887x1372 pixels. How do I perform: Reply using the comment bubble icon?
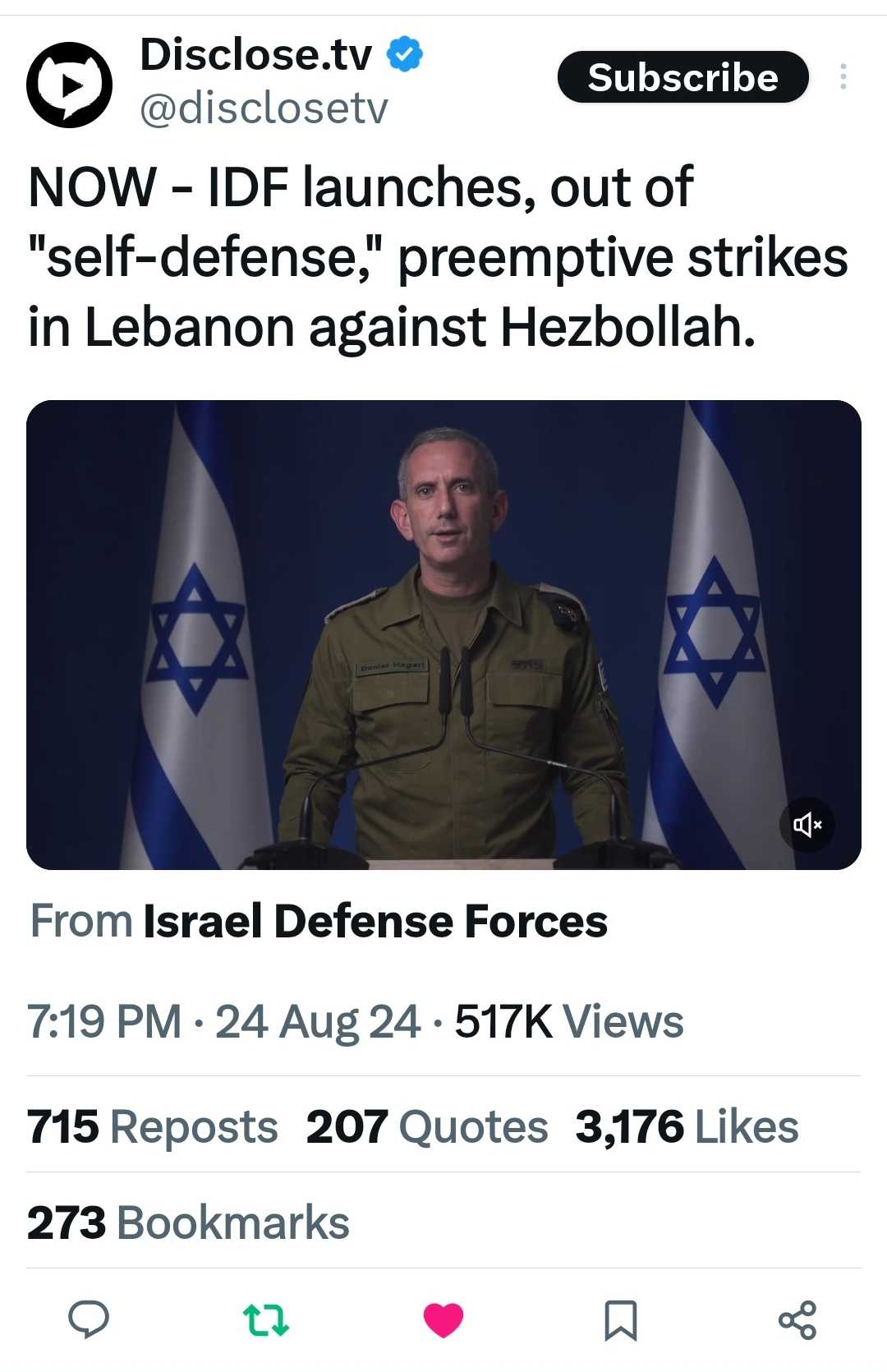(x=89, y=1319)
